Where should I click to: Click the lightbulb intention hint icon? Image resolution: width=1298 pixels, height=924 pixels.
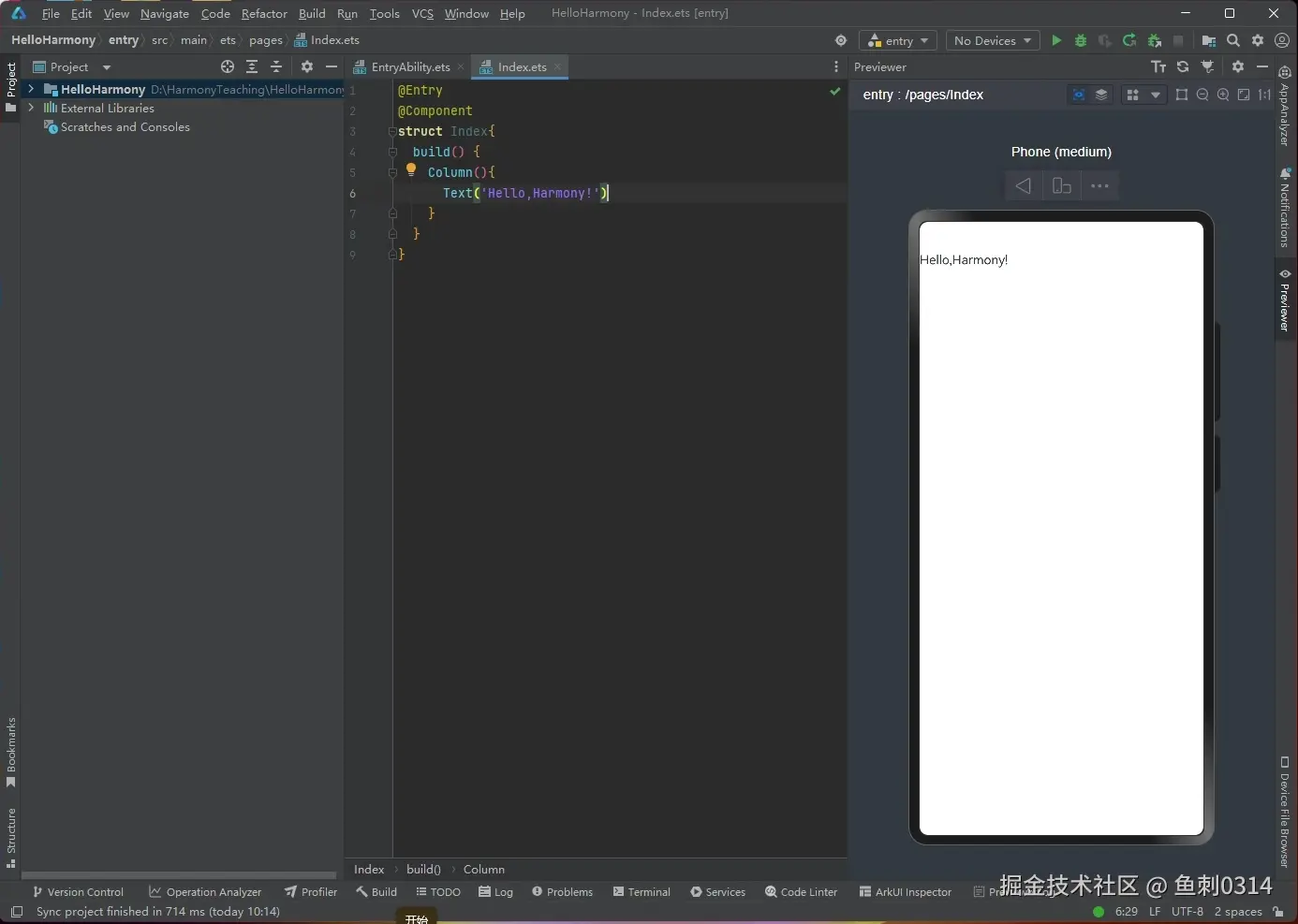coord(410,170)
